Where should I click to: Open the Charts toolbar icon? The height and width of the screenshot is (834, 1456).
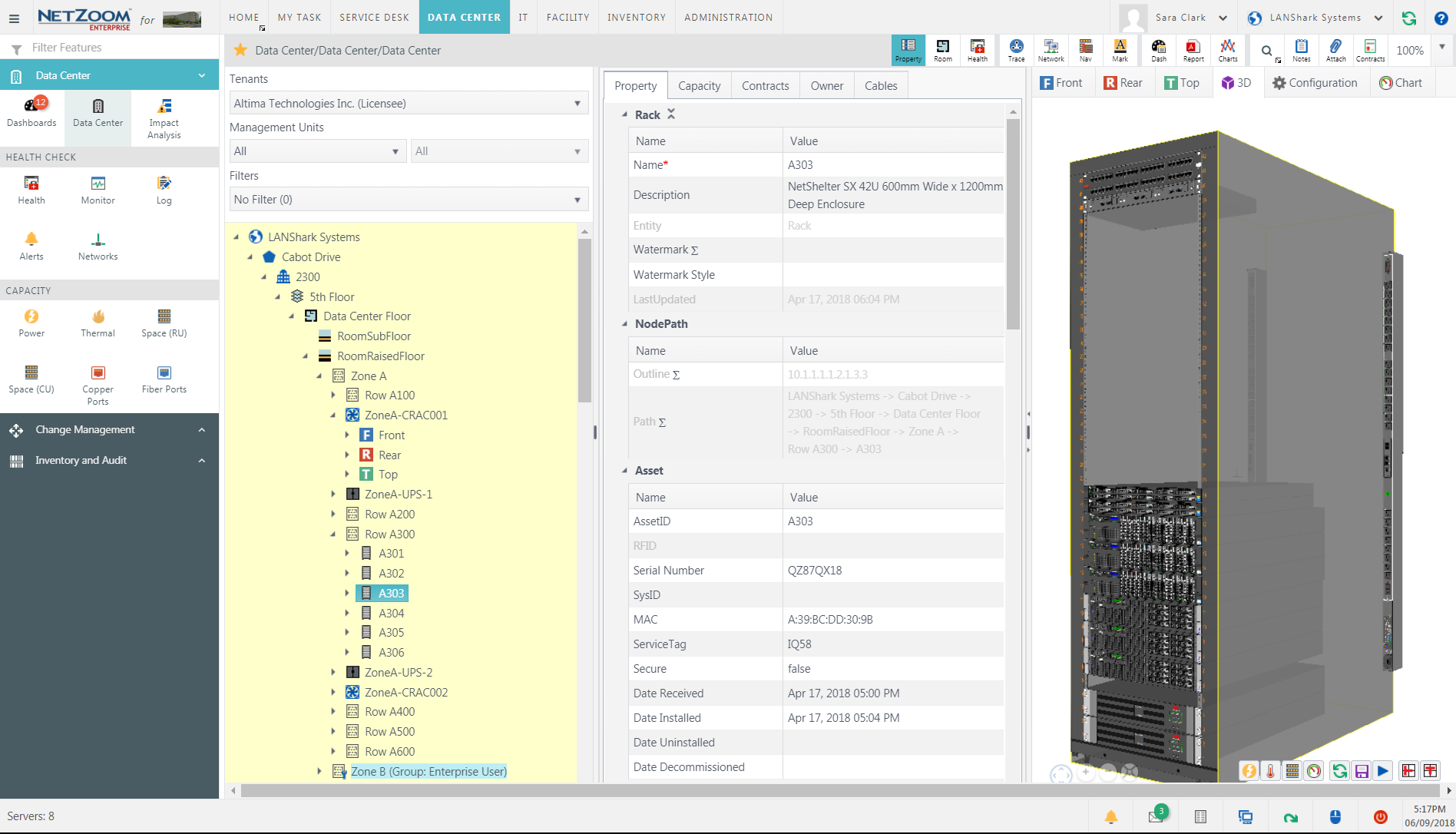(1228, 50)
